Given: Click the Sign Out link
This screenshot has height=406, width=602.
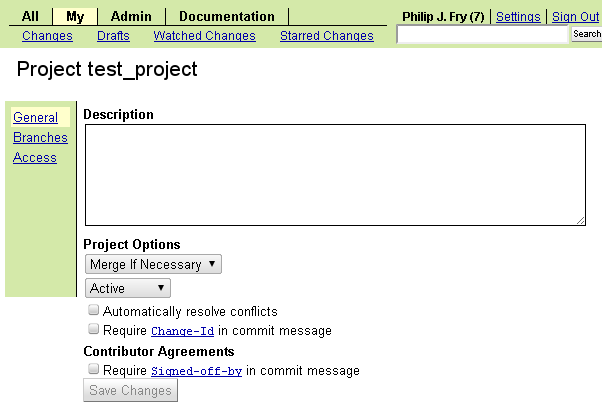Looking at the screenshot, I should 575,17.
